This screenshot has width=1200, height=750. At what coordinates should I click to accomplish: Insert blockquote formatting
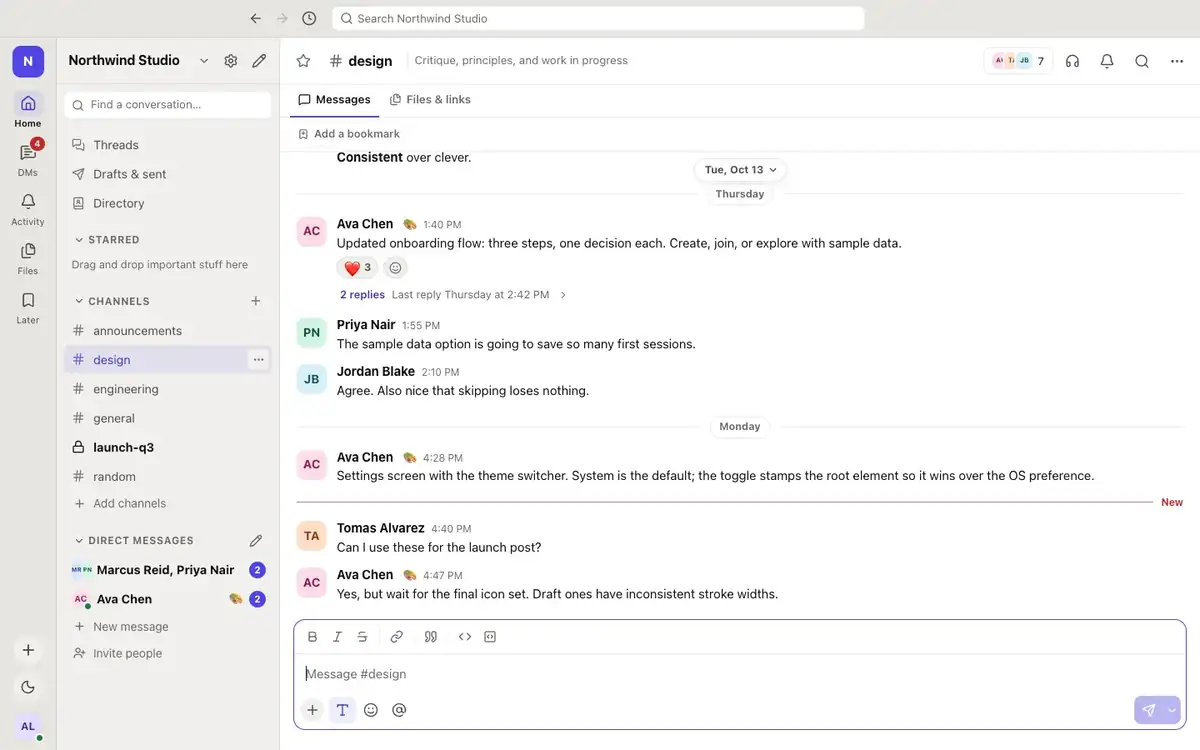(431, 637)
